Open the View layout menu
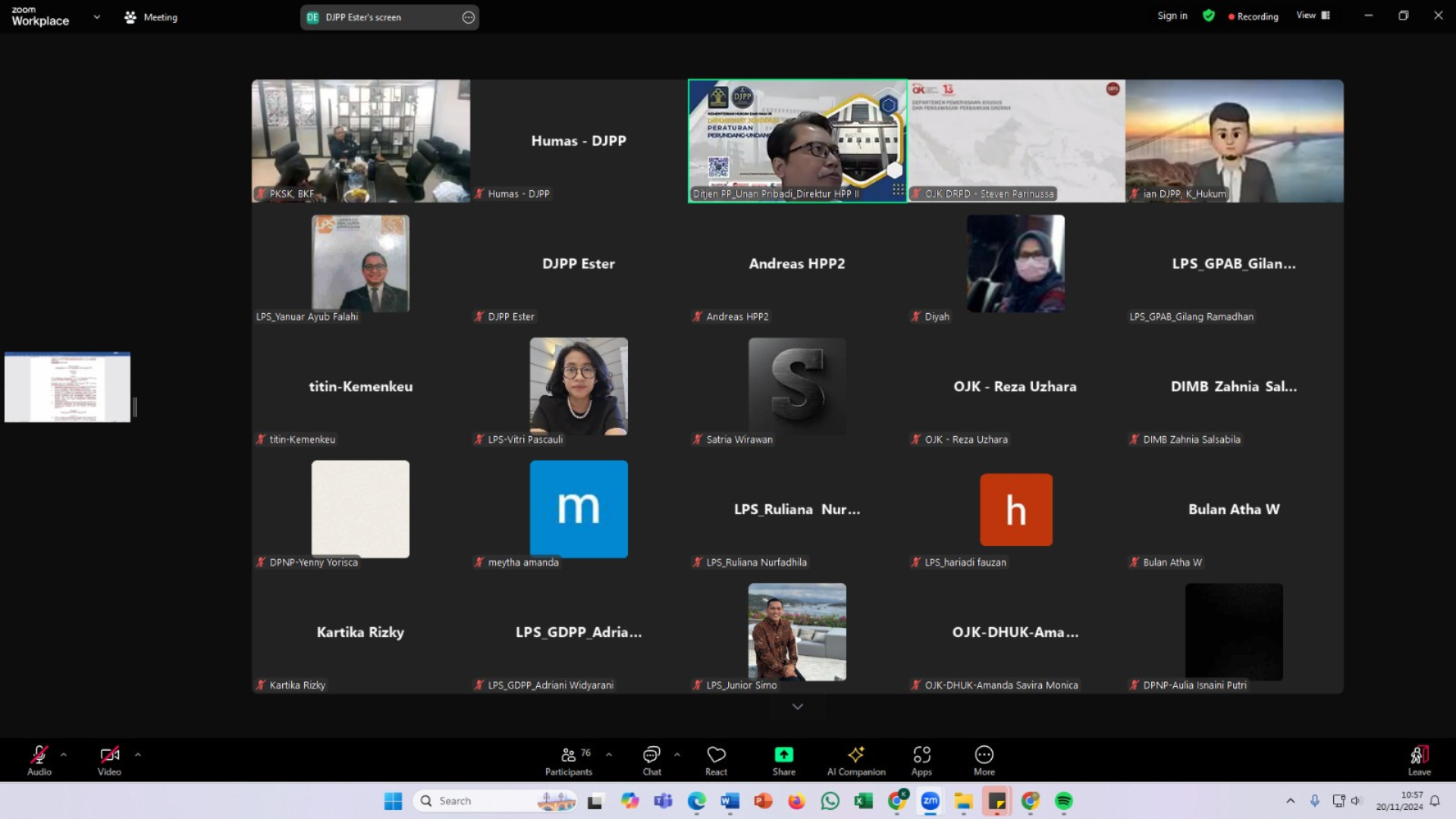Image resolution: width=1456 pixels, height=819 pixels. tap(1313, 15)
